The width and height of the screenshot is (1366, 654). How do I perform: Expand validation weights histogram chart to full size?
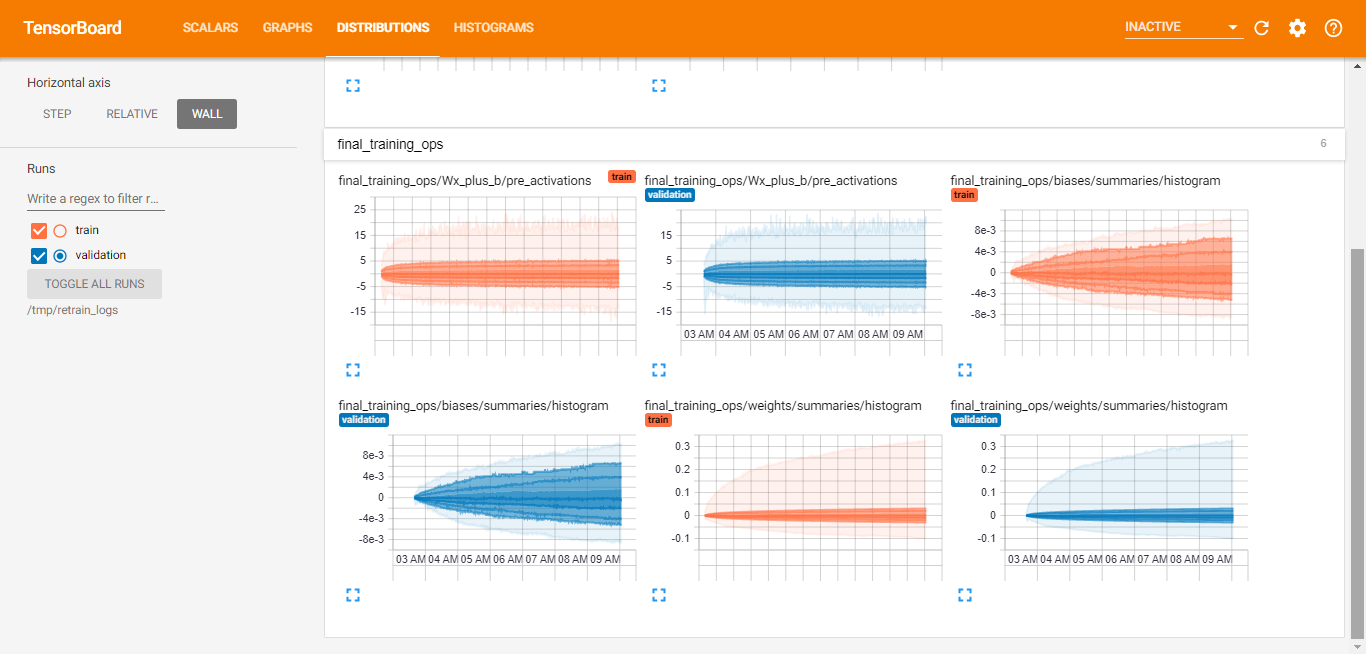964,595
